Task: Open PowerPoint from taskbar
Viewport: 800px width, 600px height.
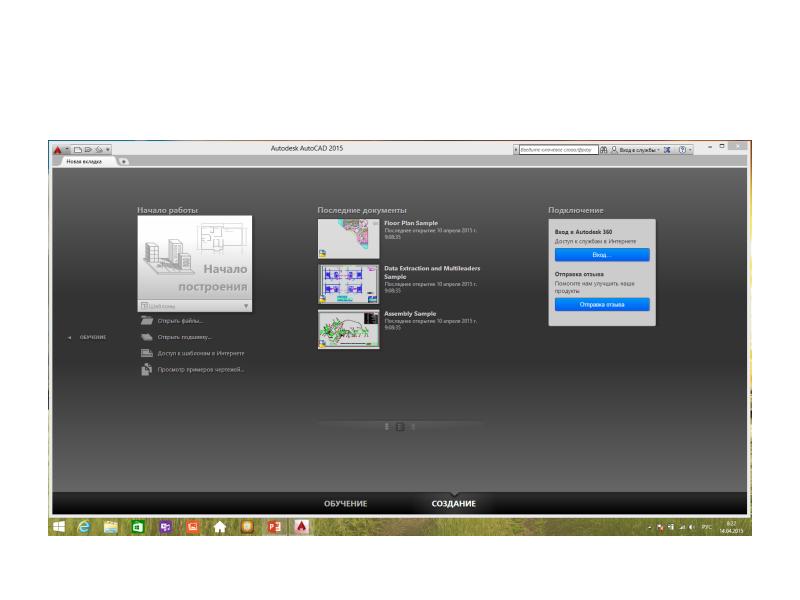Action: pyautogui.click(x=274, y=527)
